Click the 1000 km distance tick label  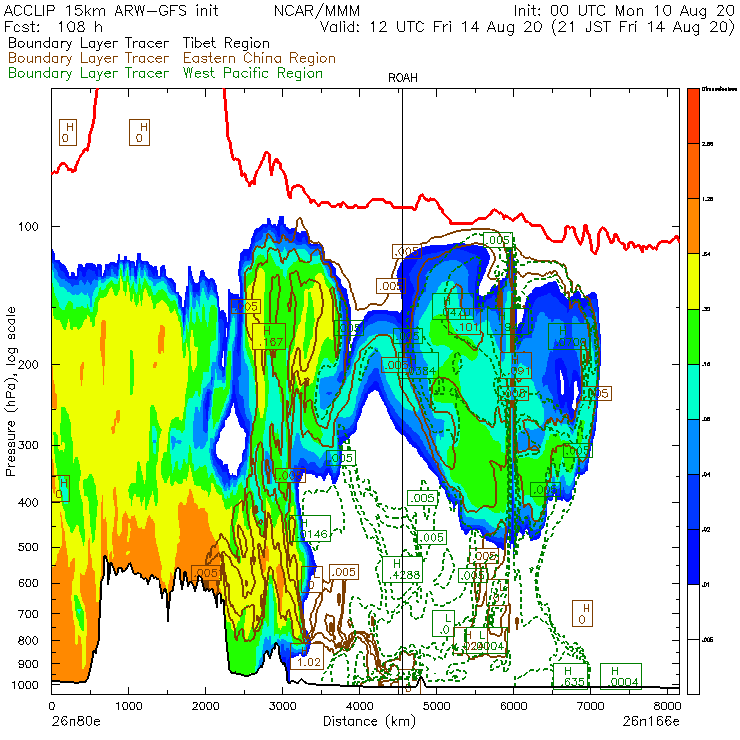(128, 706)
